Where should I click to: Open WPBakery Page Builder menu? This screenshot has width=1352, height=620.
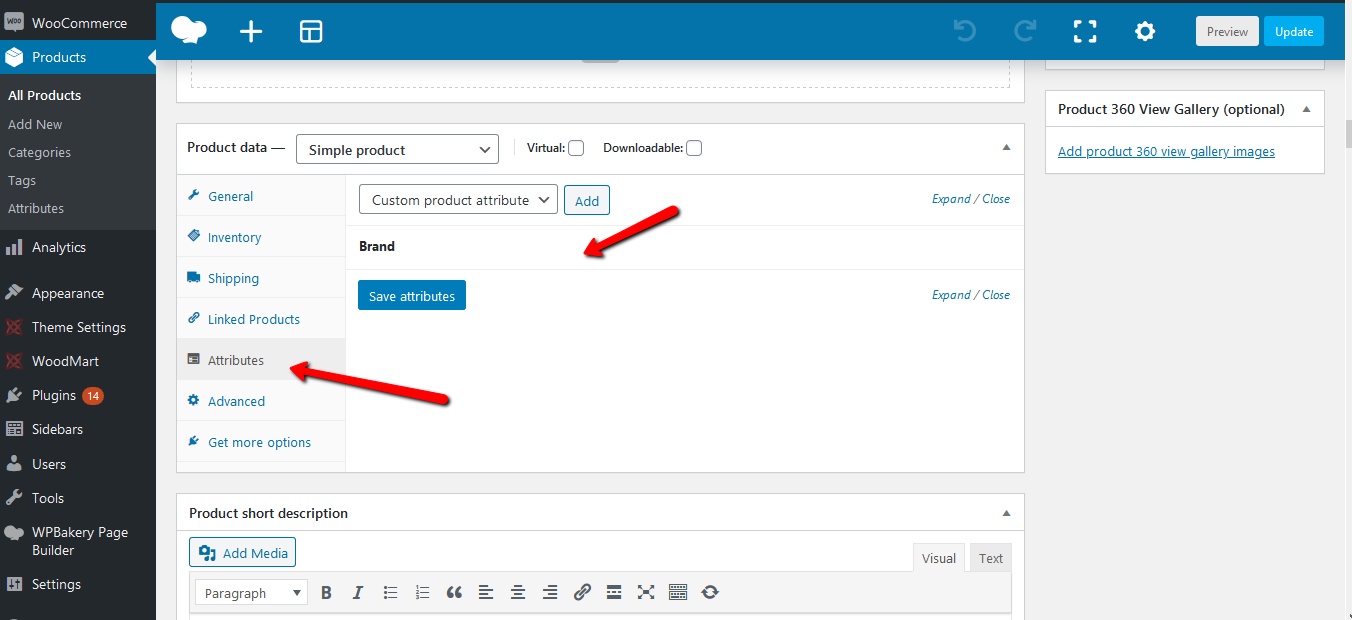tap(78, 541)
